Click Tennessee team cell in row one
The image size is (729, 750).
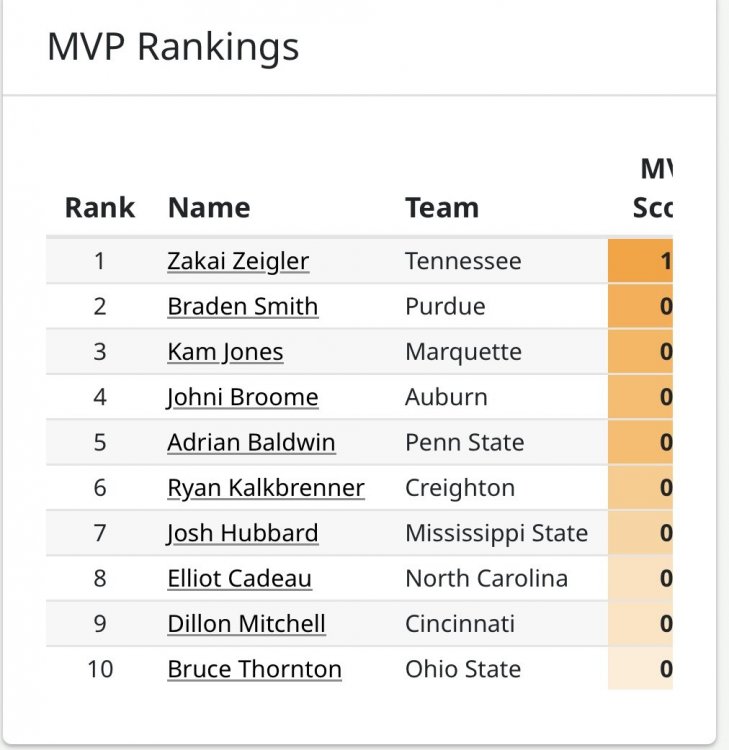pyautogui.click(x=463, y=261)
